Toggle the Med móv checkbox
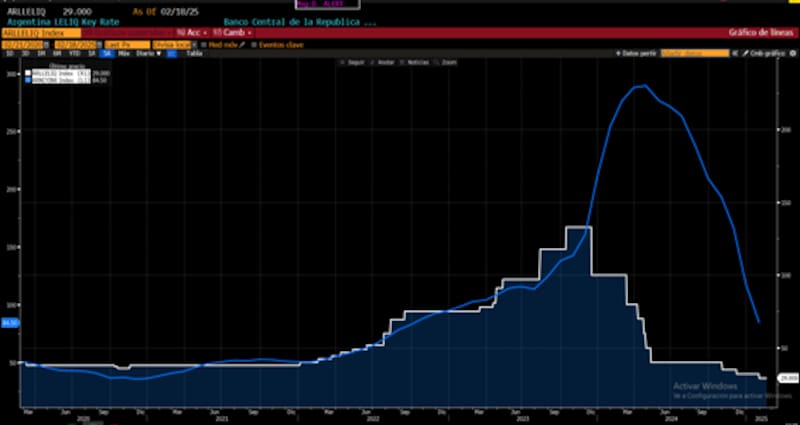800x425 pixels. [204, 44]
